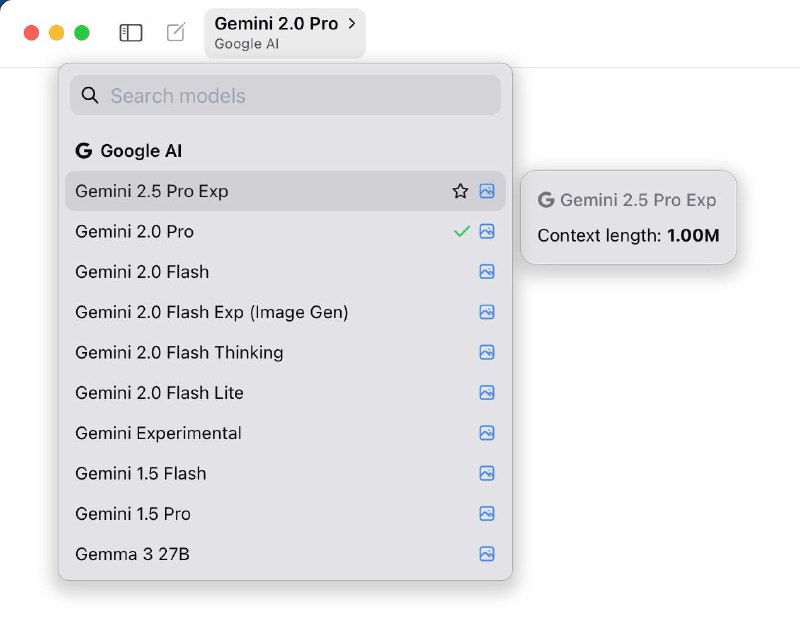Click image icon beside Gemini 2.5 Pro Exp
Screen dimensions: 800x620
(x=487, y=191)
